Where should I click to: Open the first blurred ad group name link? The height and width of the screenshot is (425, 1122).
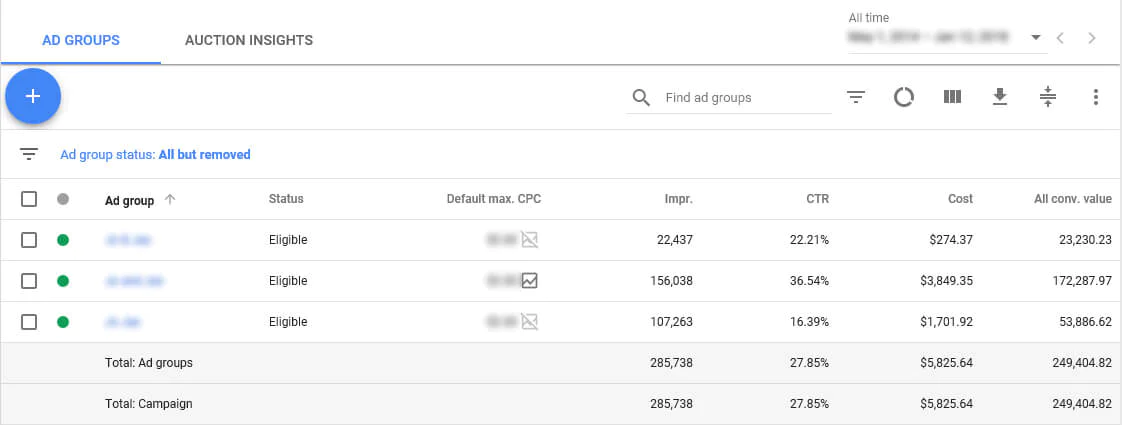pos(128,240)
